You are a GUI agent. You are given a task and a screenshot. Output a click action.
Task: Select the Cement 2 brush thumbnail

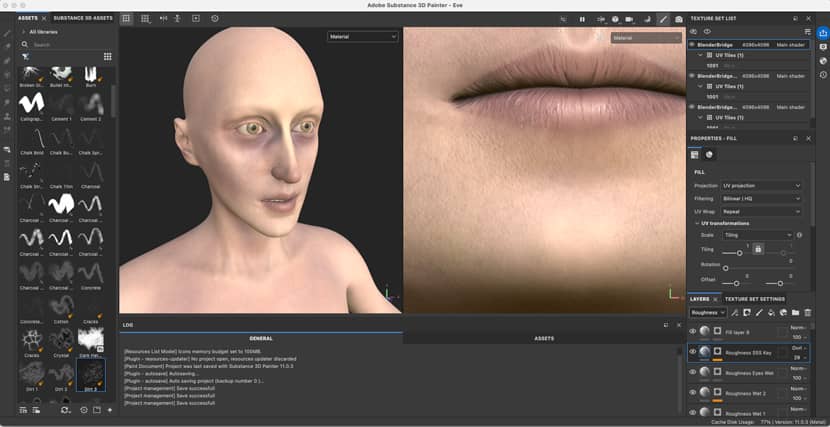(x=91, y=106)
